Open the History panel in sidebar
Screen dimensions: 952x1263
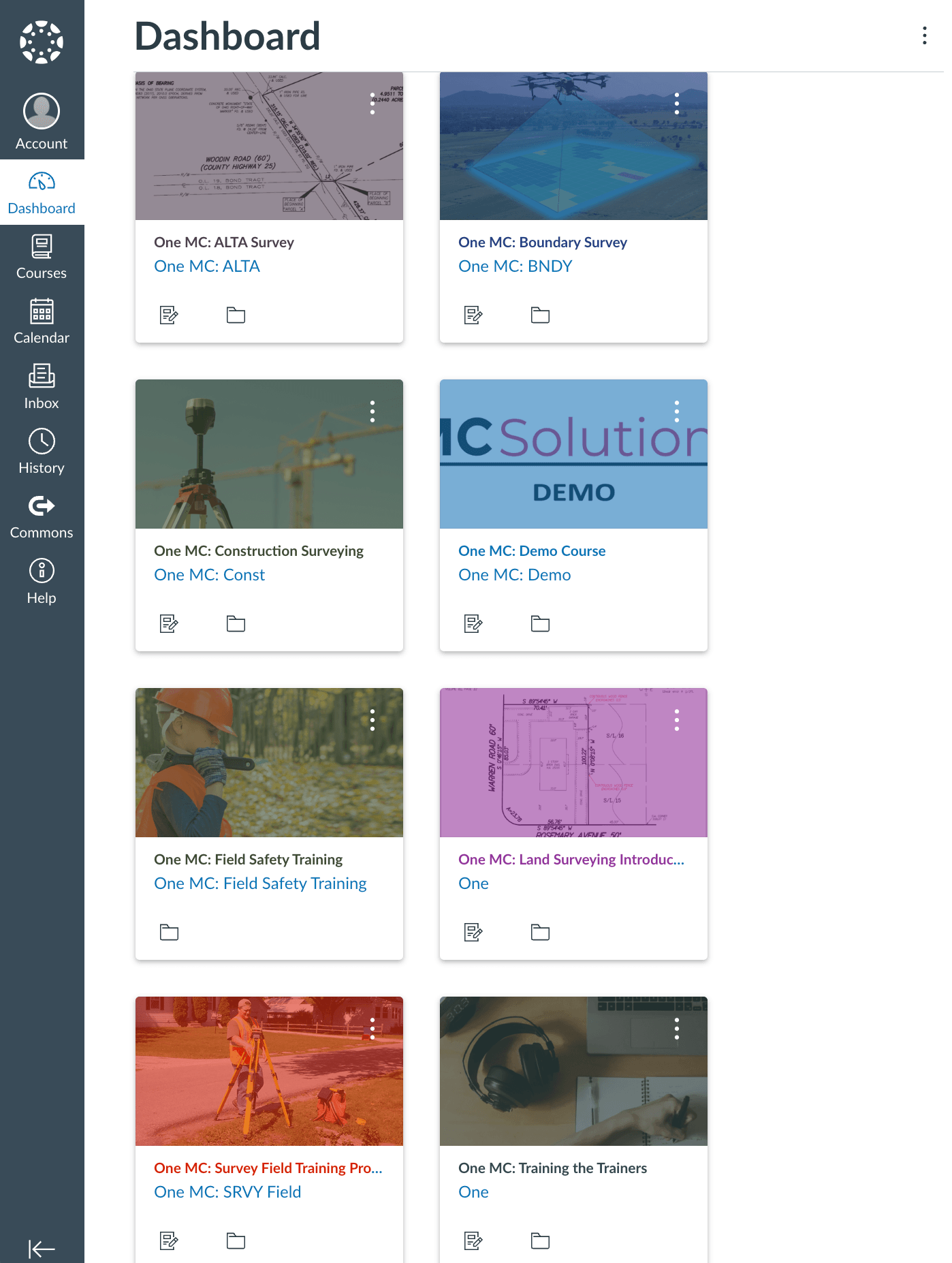42,452
